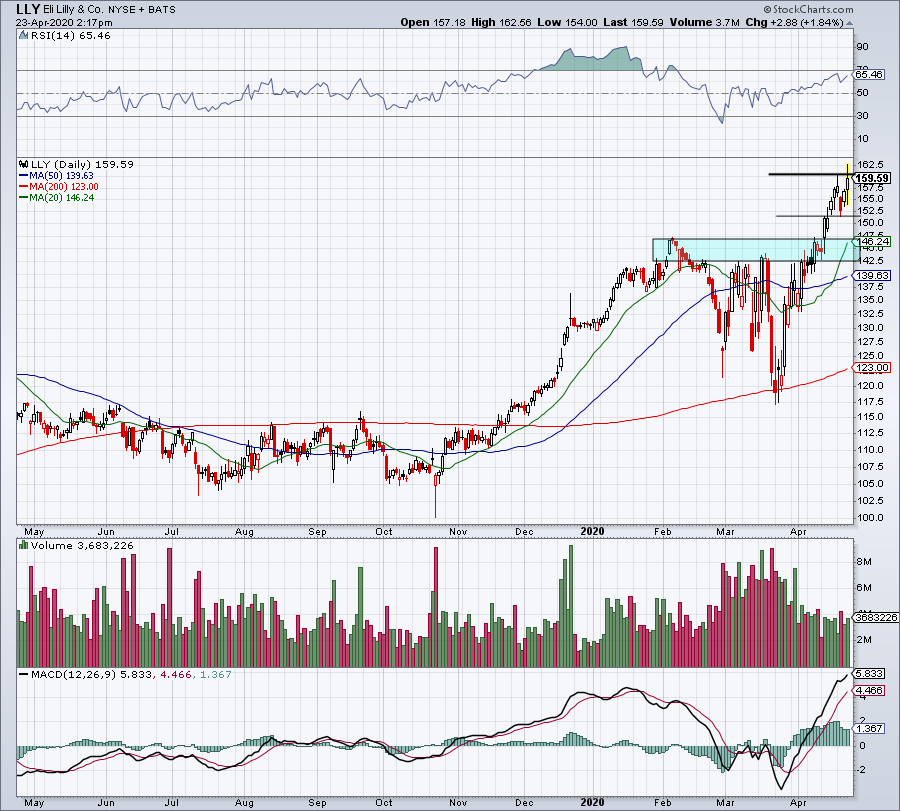Click the blue 139.63 price axis flag

pyautogui.click(x=872, y=275)
